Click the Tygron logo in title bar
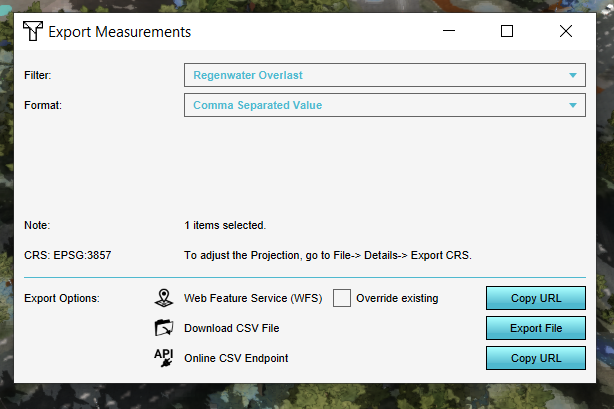614x409 pixels. (x=32, y=32)
